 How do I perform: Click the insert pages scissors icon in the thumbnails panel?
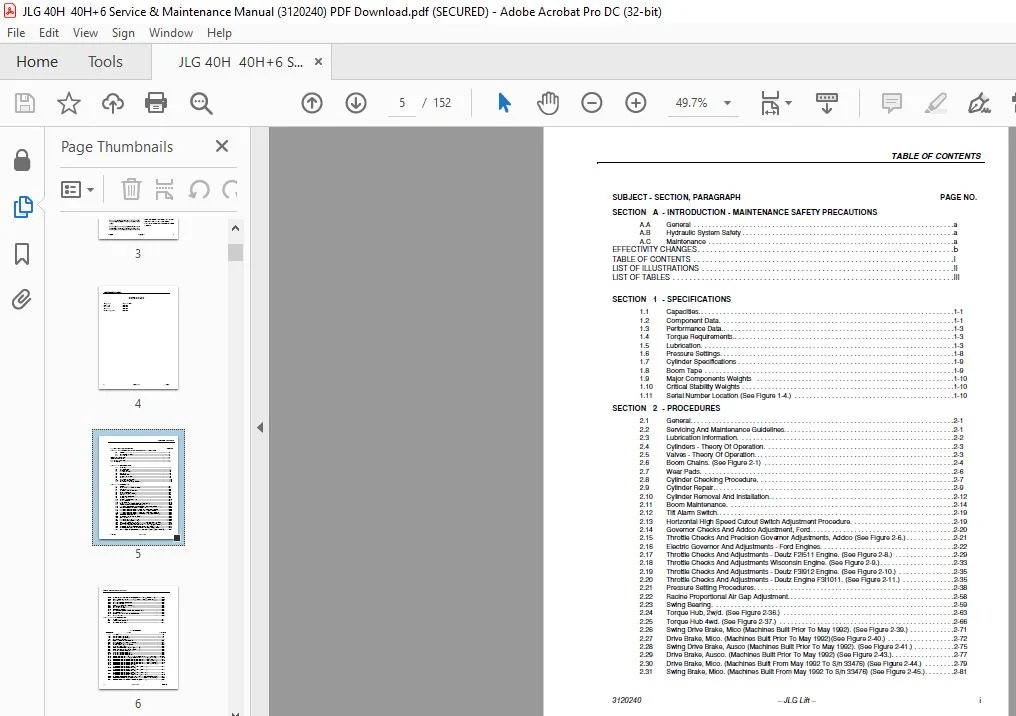tap(165, 189)
